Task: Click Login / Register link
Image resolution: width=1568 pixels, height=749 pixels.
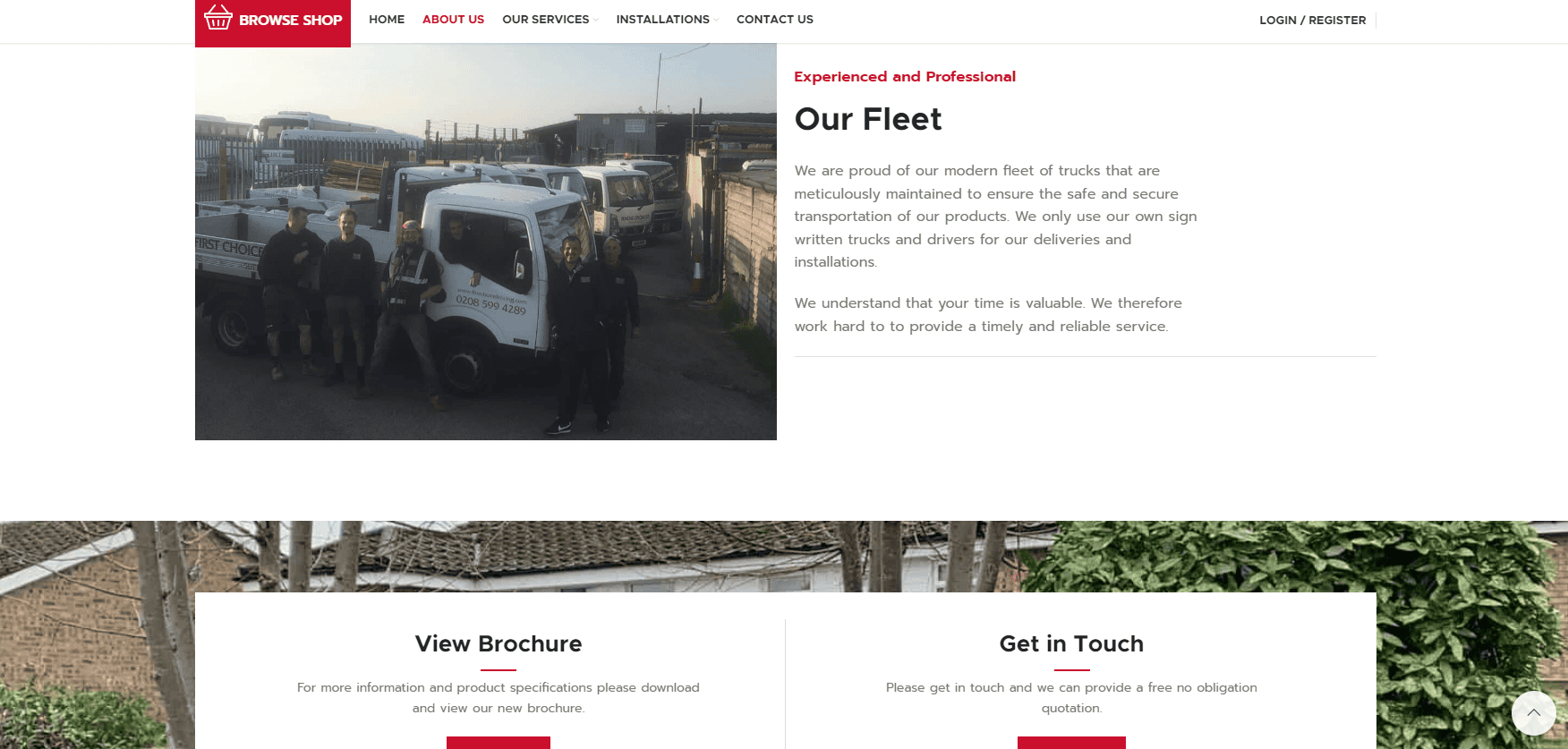Action: tap(1312, 20)
